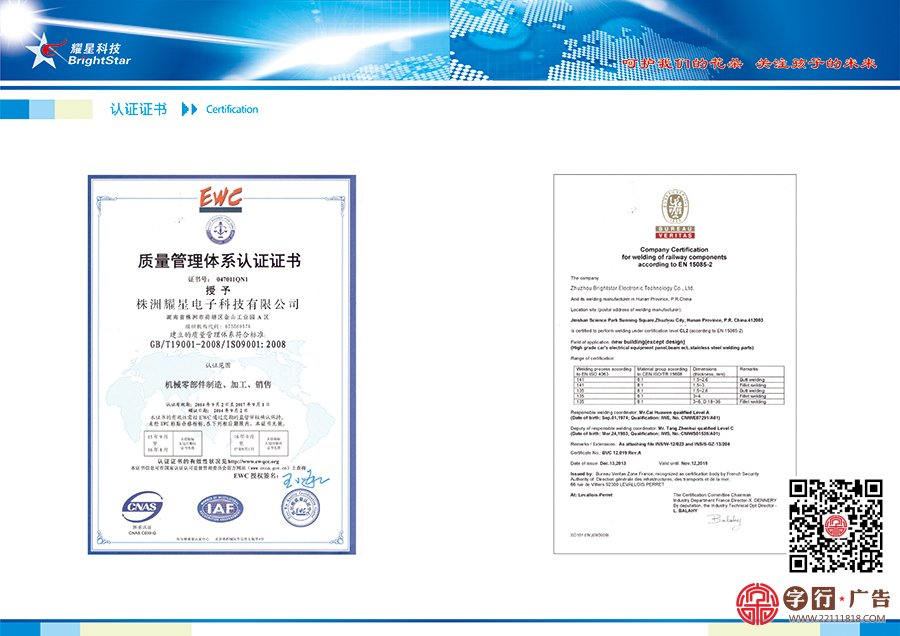Open the Bureau Veritas welding certificate image
The image size is (900, 636).
coord(674,364)
